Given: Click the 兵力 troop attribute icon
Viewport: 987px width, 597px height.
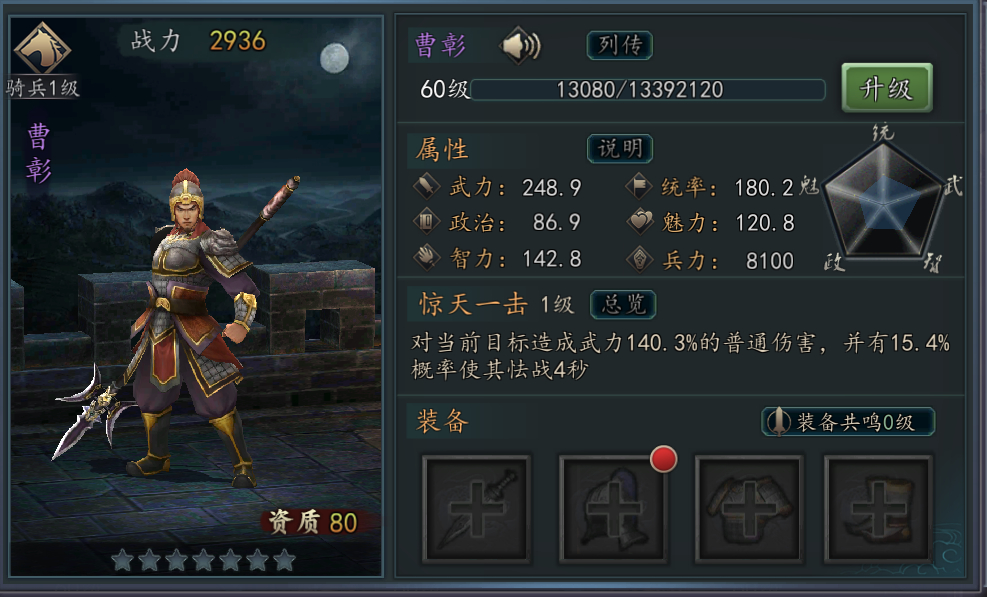Looking at the screenshot, I should point(640,259).
